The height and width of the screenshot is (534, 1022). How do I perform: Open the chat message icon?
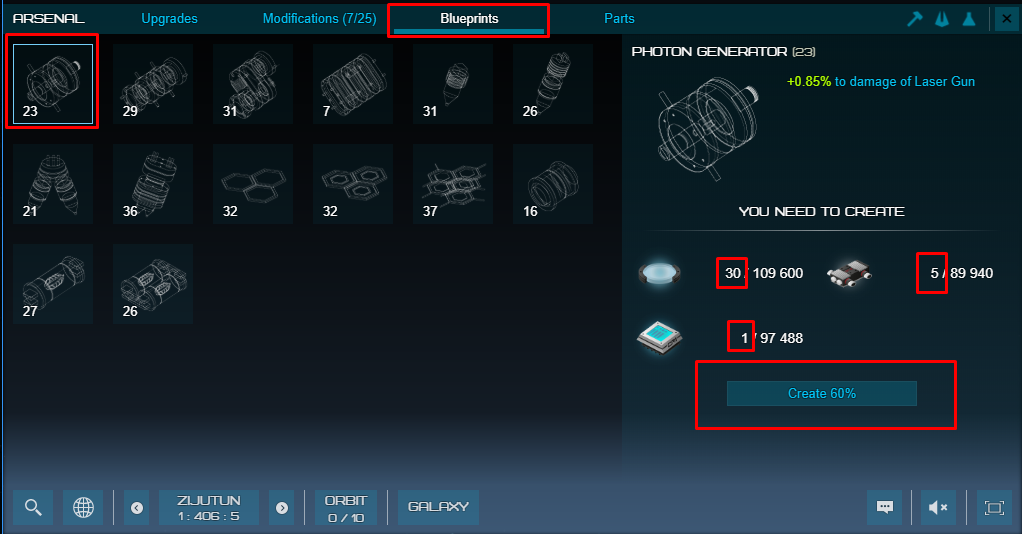pyautogui.click(x=884, y=507)
